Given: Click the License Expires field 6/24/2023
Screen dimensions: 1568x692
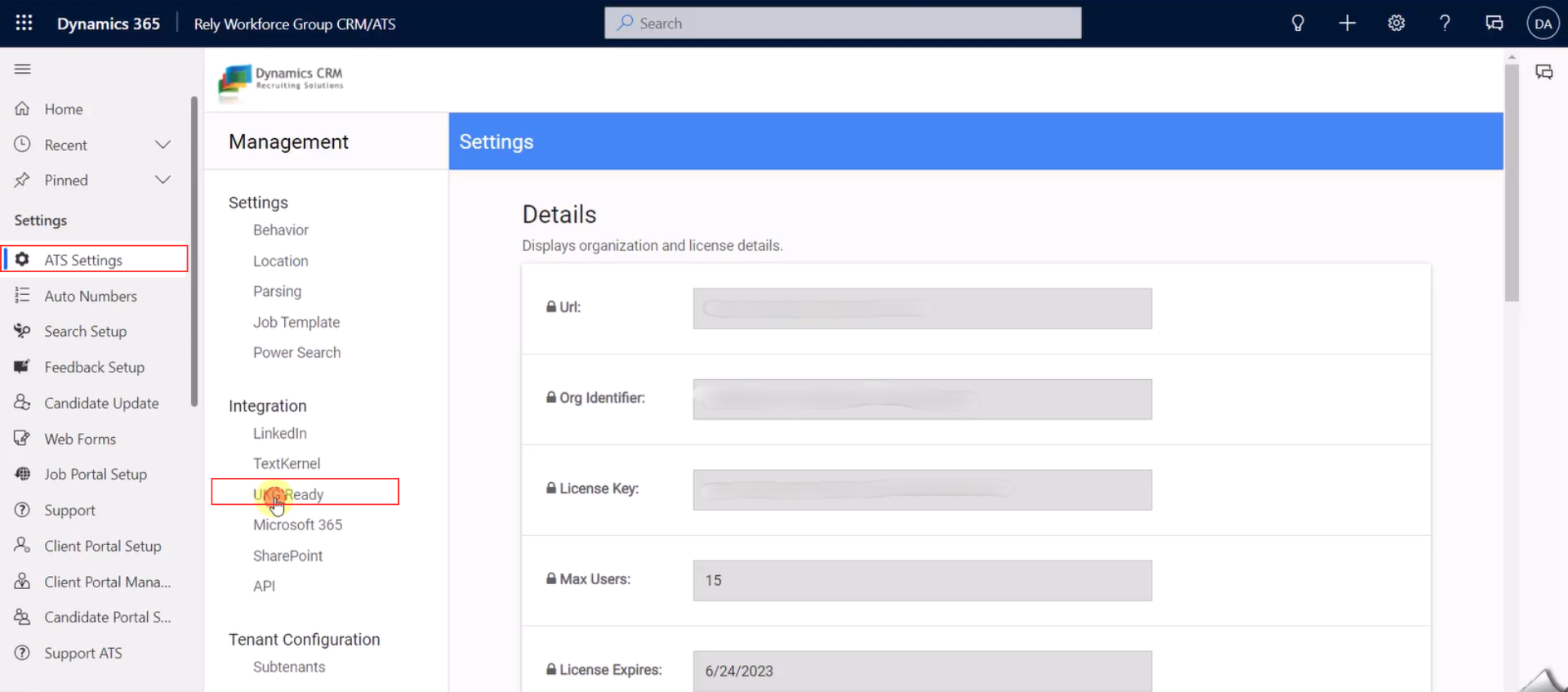Looking at the screenshot, I should point(922,671).
